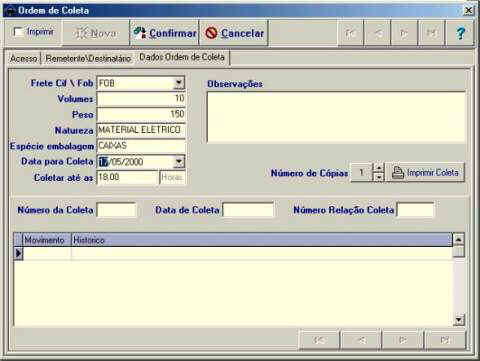Go to last record in top toolbar
The image size is (480, 361).
tap(431, 33)
